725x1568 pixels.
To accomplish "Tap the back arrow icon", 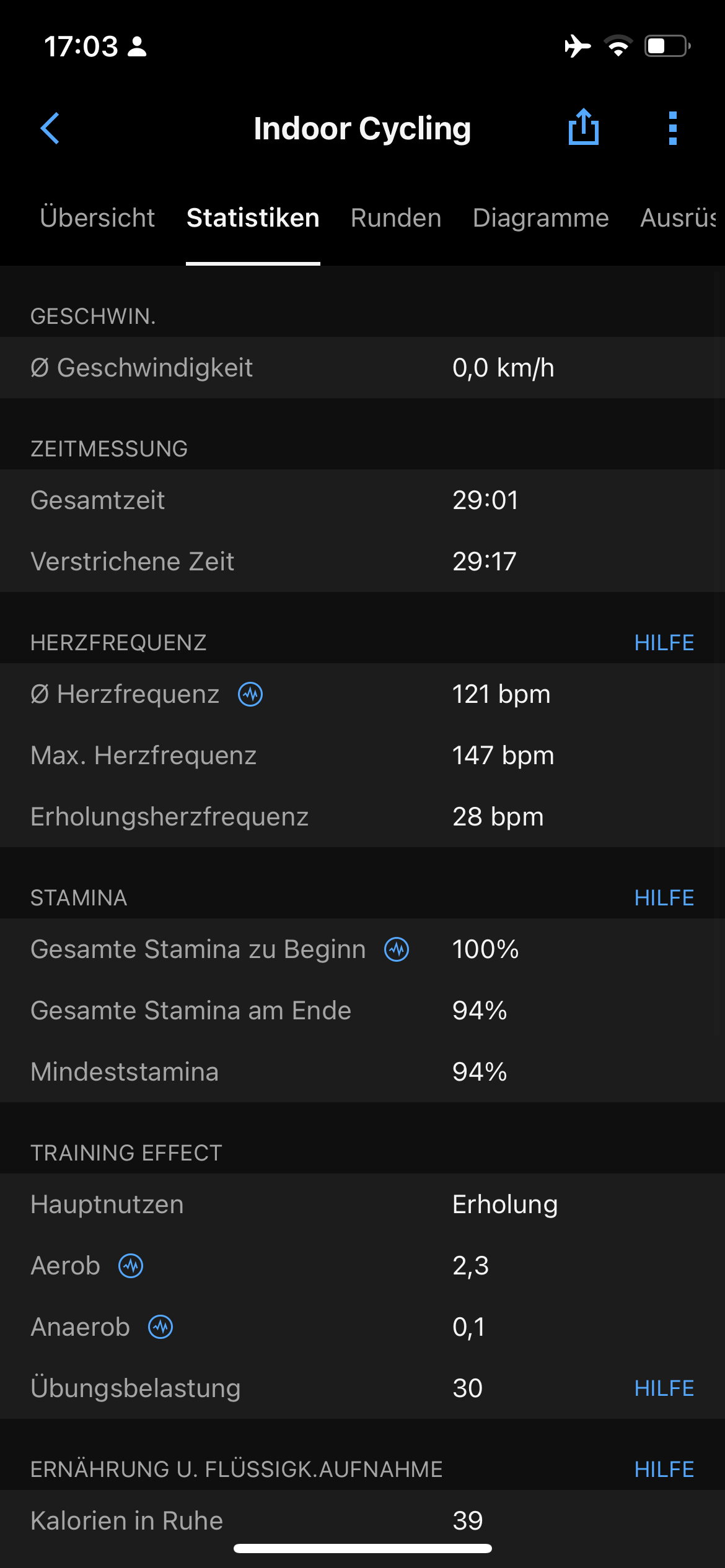I will coord(50,128).
